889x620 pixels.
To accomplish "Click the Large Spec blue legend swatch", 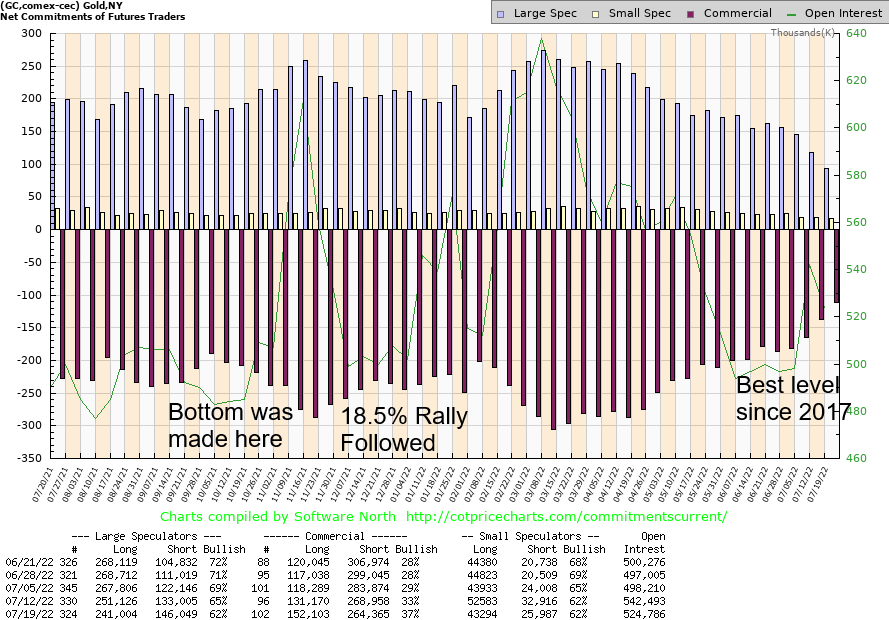I will point(502,14).
